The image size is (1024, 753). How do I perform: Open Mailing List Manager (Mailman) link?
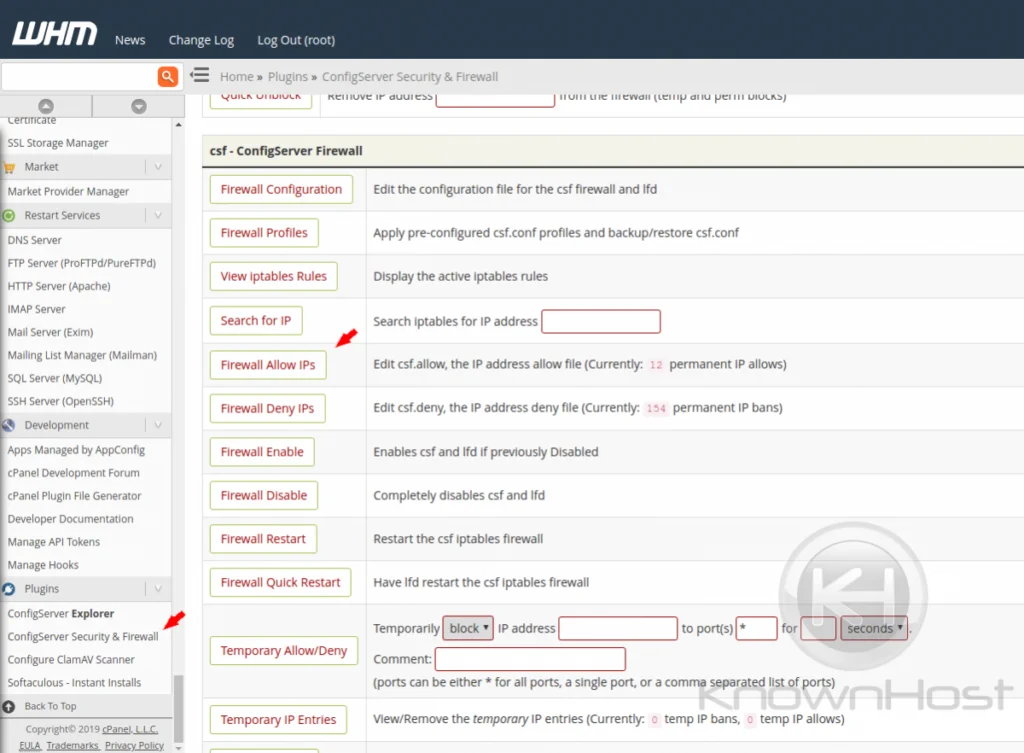pos(82,355)
